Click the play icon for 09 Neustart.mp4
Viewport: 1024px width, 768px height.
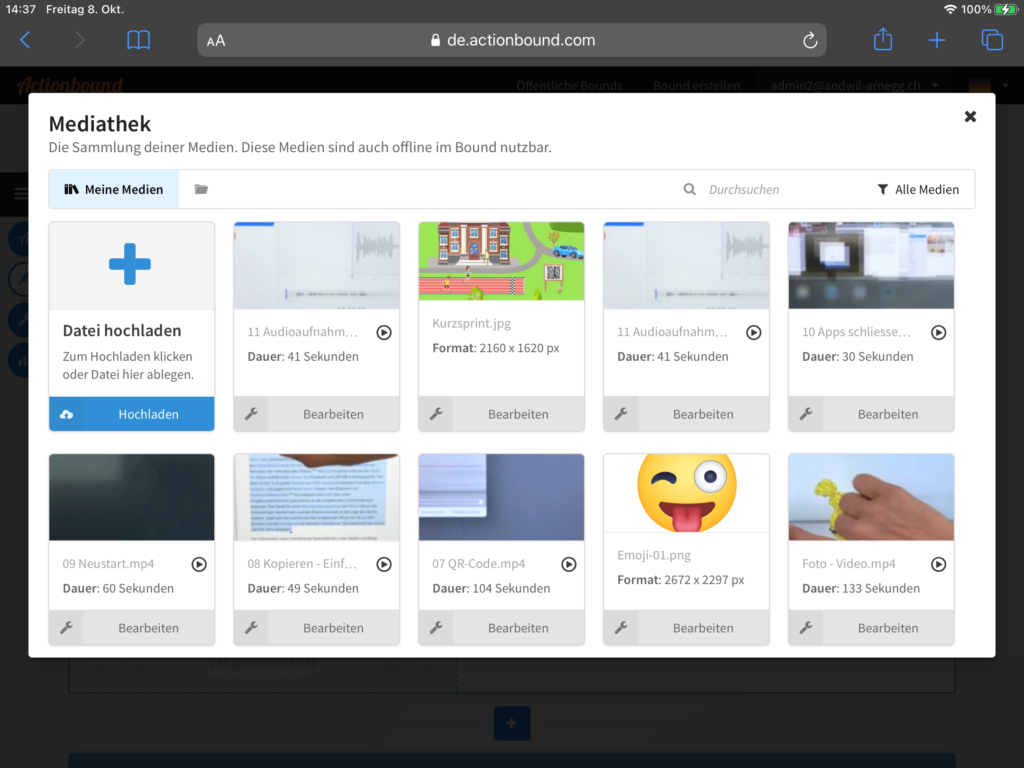(x=199, y=564)
